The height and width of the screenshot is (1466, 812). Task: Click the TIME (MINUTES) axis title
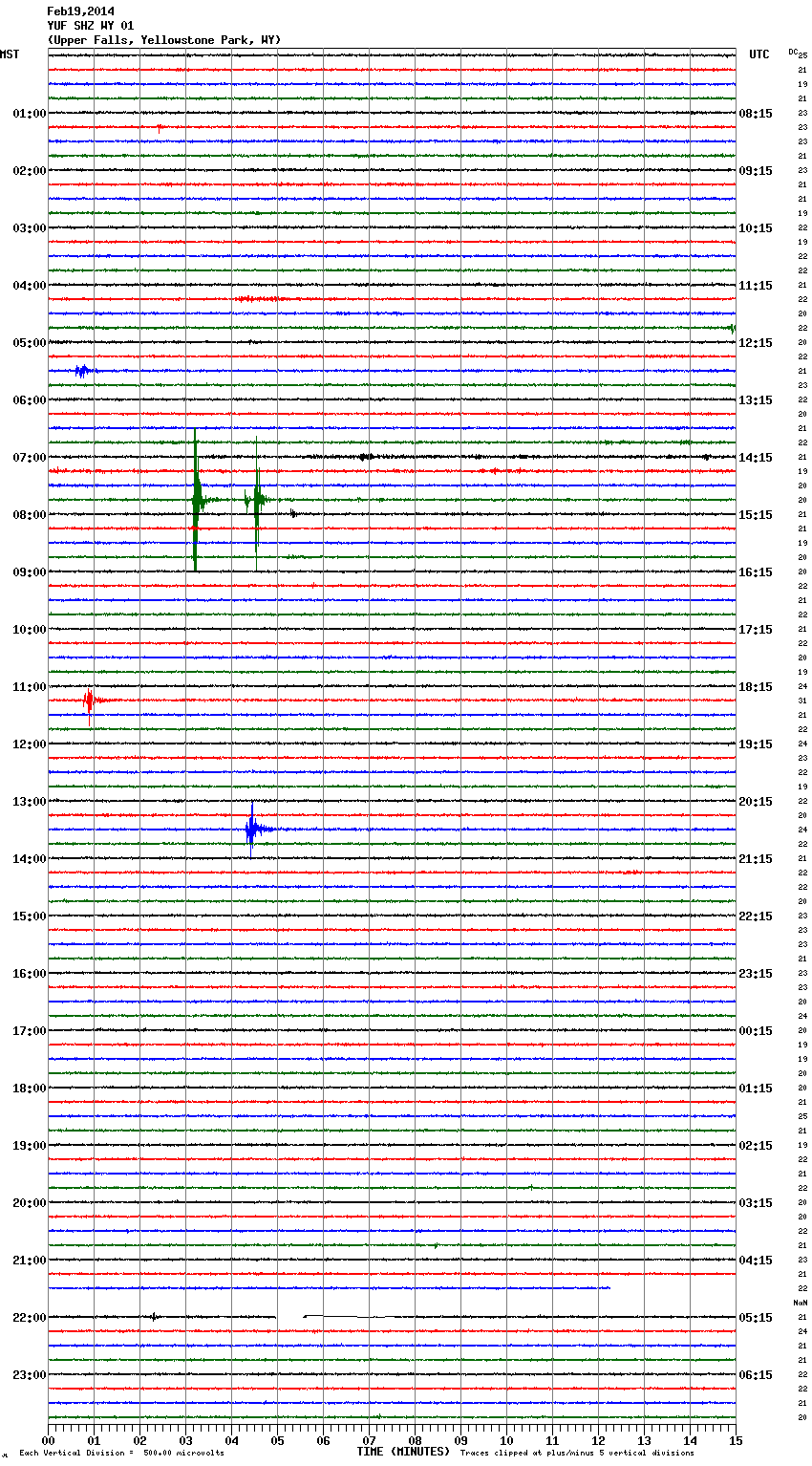click(x=403, y=1452)
